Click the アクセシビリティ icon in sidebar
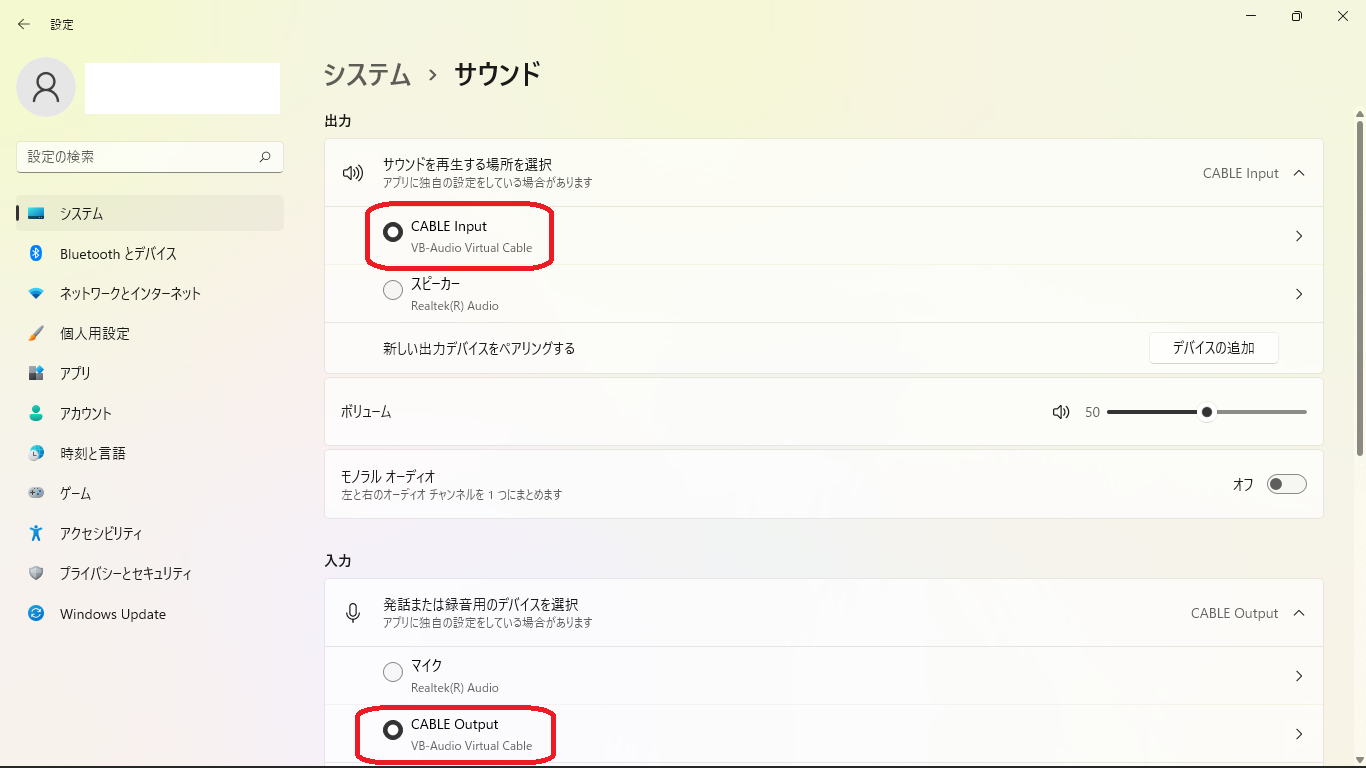1366x768 pixels. 37,533
